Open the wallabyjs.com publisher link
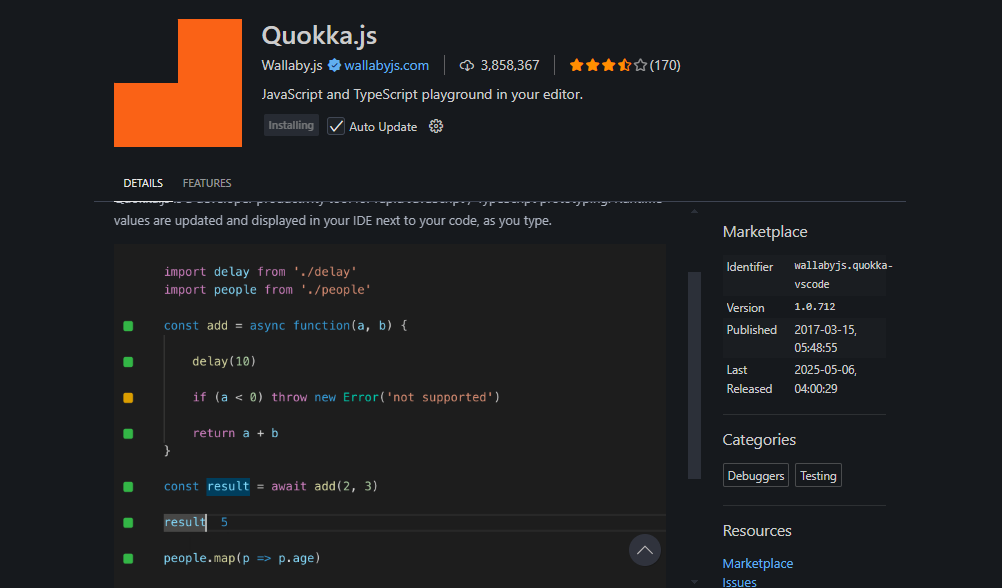1002x588 pixels. (387, 65)
